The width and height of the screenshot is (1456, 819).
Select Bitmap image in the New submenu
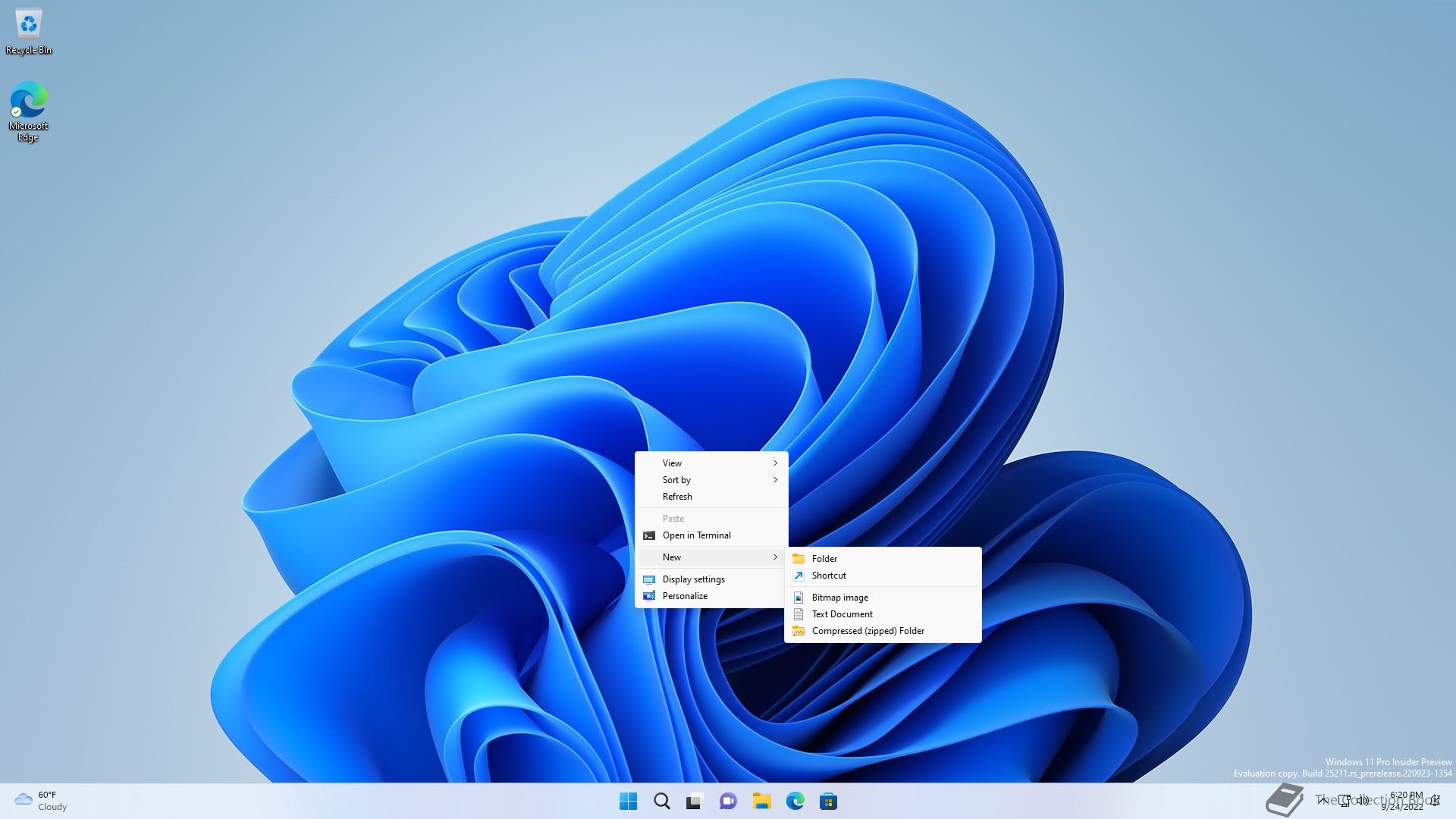coord(883,597)
